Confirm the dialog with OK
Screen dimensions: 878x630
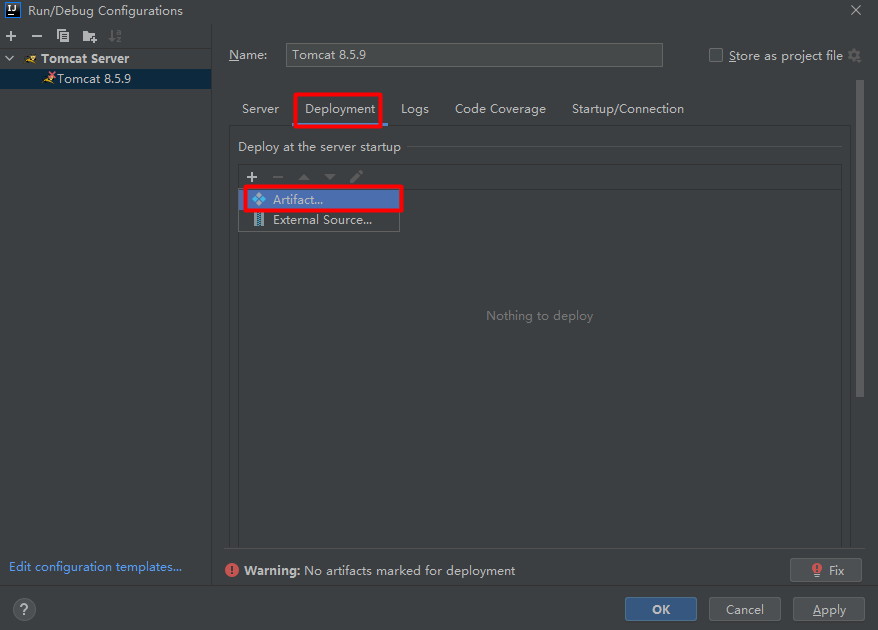pos(661,609)
